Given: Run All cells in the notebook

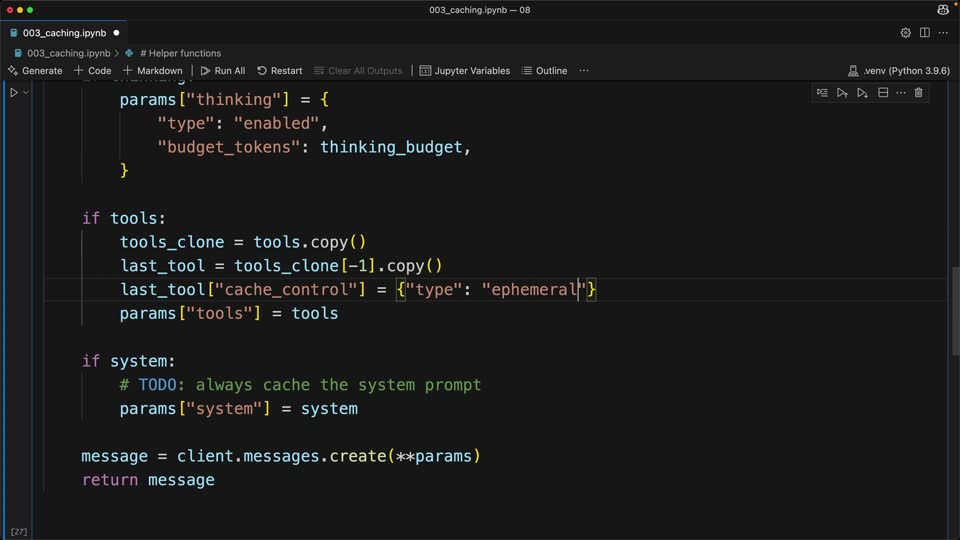Looking at the screenshot, I should 223,70.
